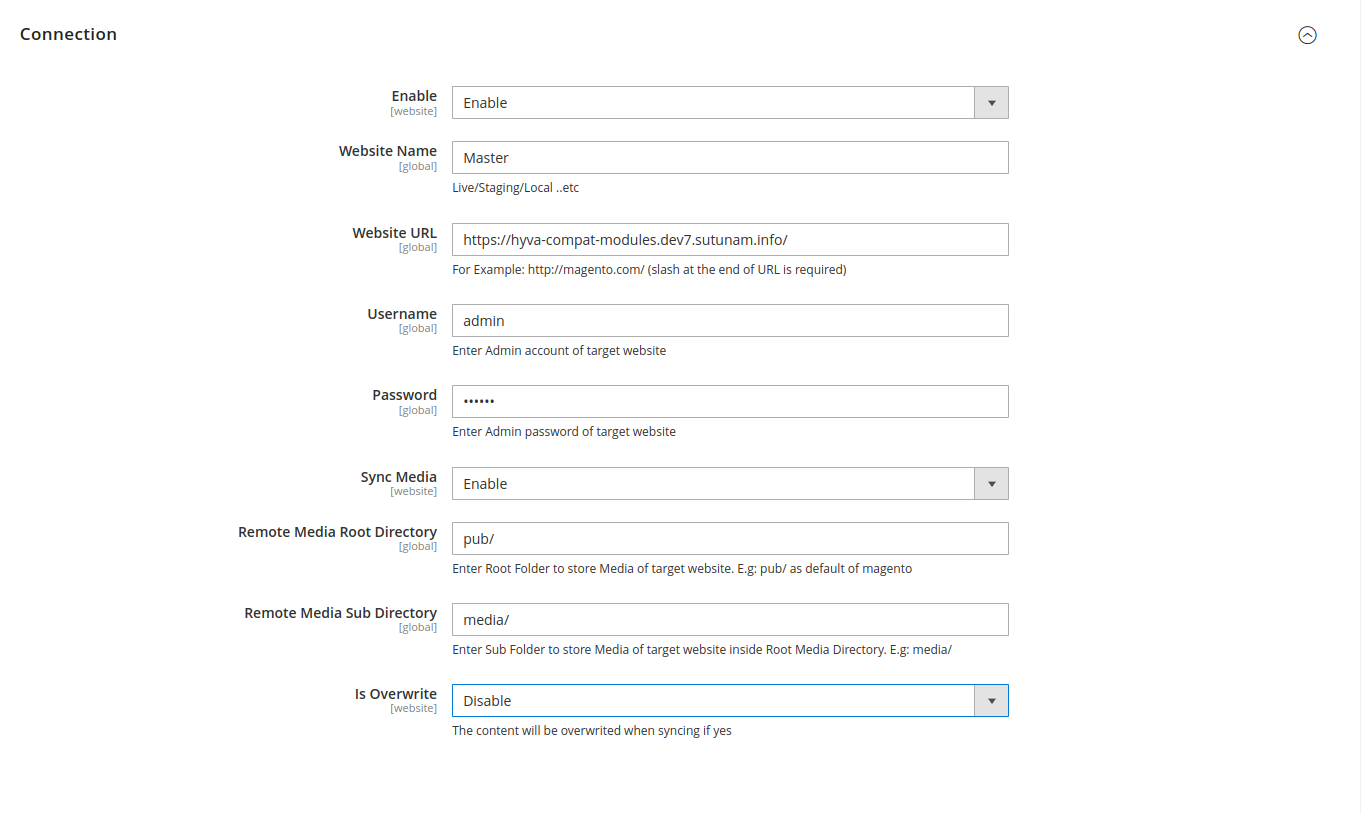Image resolution: width=1361 pixels, height=814 pixels.
Task: Click the Is Overwrite label
Action: click(x=396, y=694)
